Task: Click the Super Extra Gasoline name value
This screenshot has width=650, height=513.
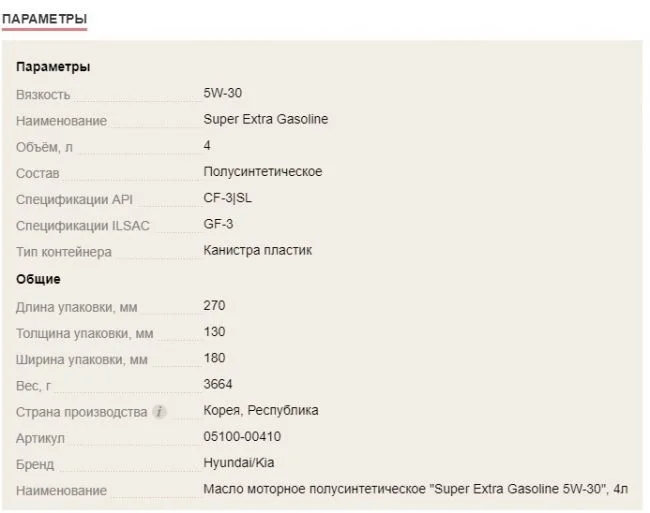Action: (265, 119)
